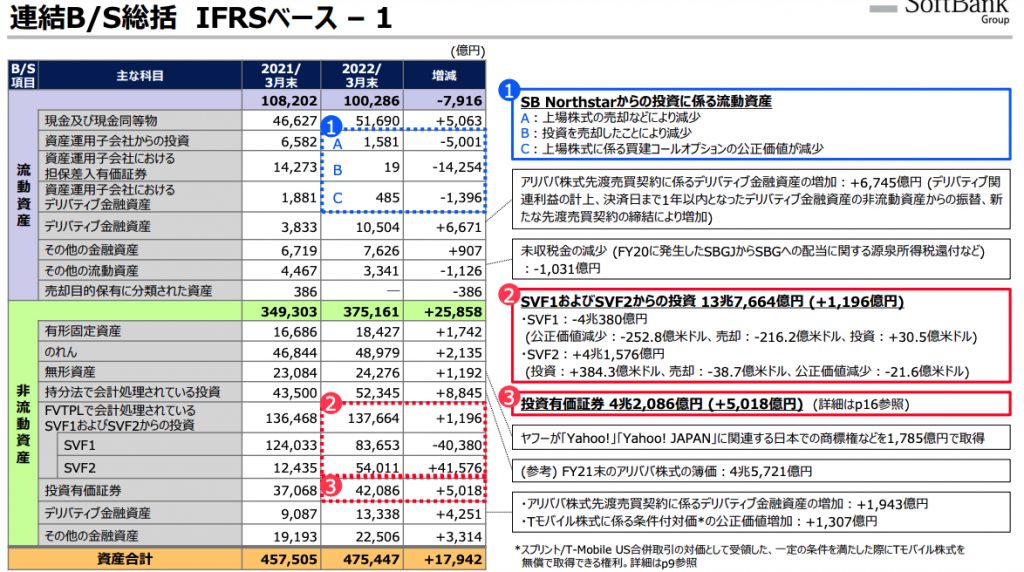
Task: Click the change value +41,576
Action: pyautogui.click(x=455, y=468)
